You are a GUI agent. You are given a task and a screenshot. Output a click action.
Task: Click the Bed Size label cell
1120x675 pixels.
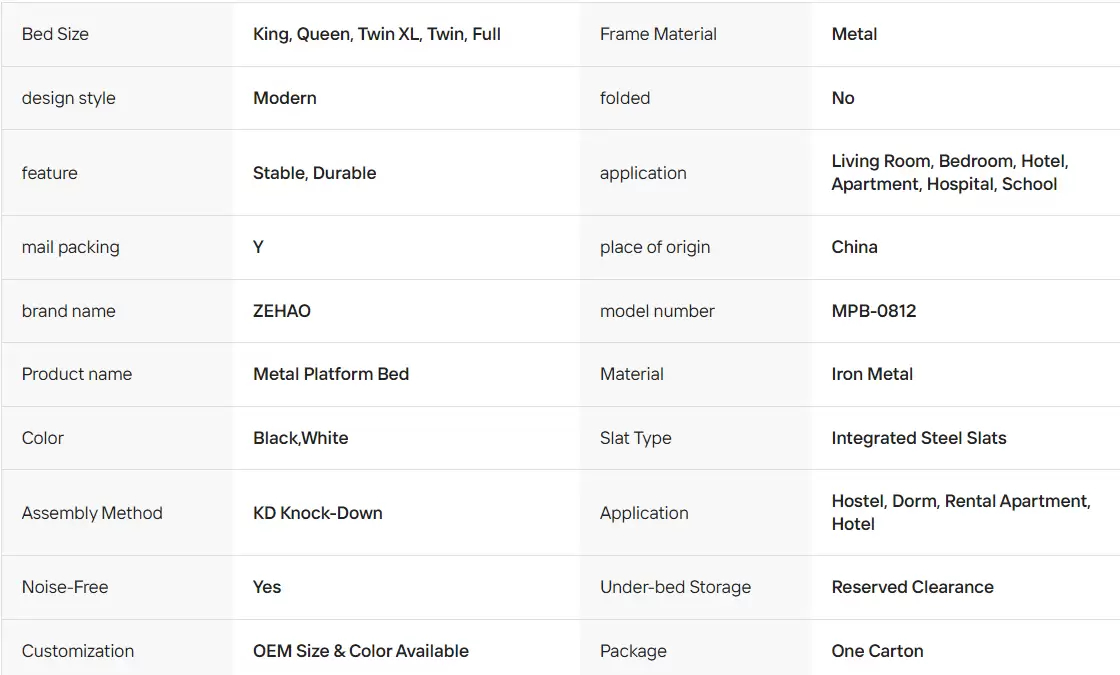[x=116, y=34]
